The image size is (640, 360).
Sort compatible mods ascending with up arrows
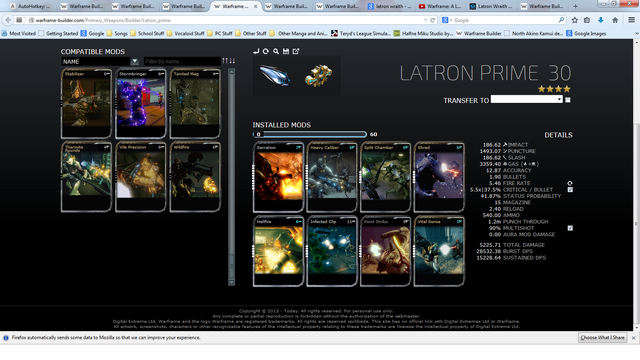[225, 61]
